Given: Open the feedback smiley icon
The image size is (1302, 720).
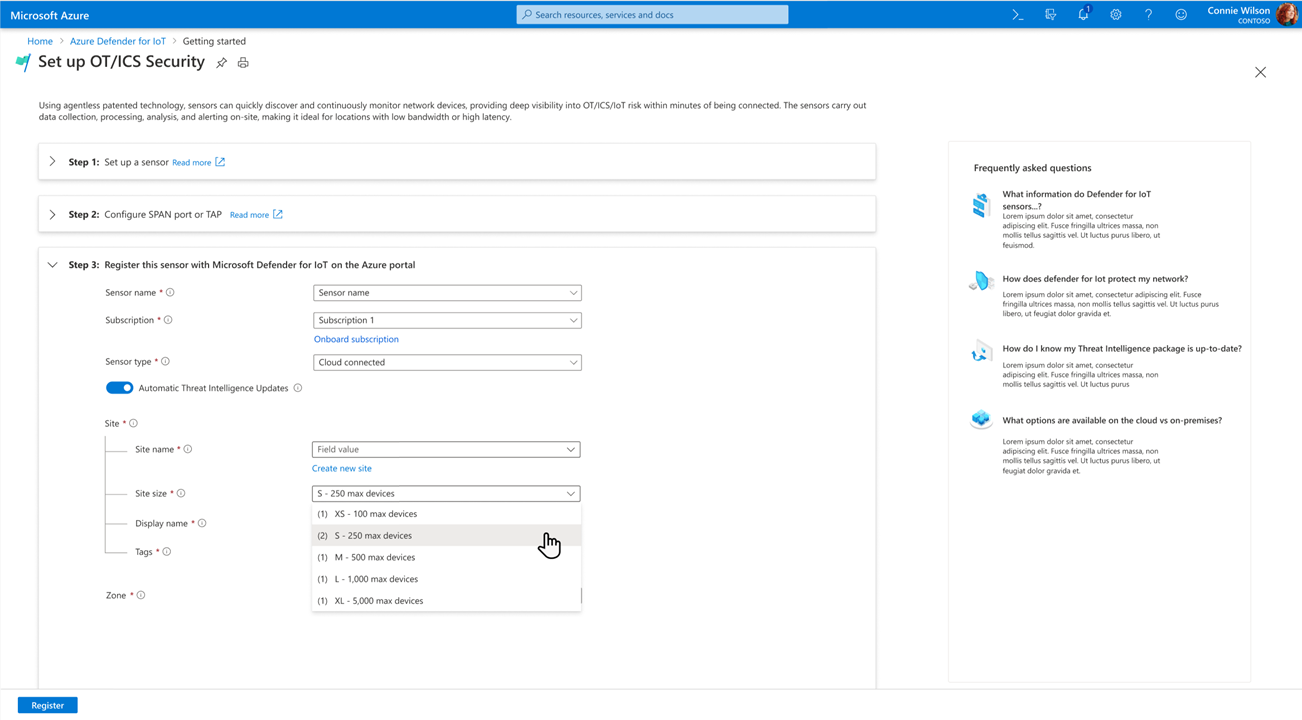Looking at the screenshot, I should (x=1181, y=15).
